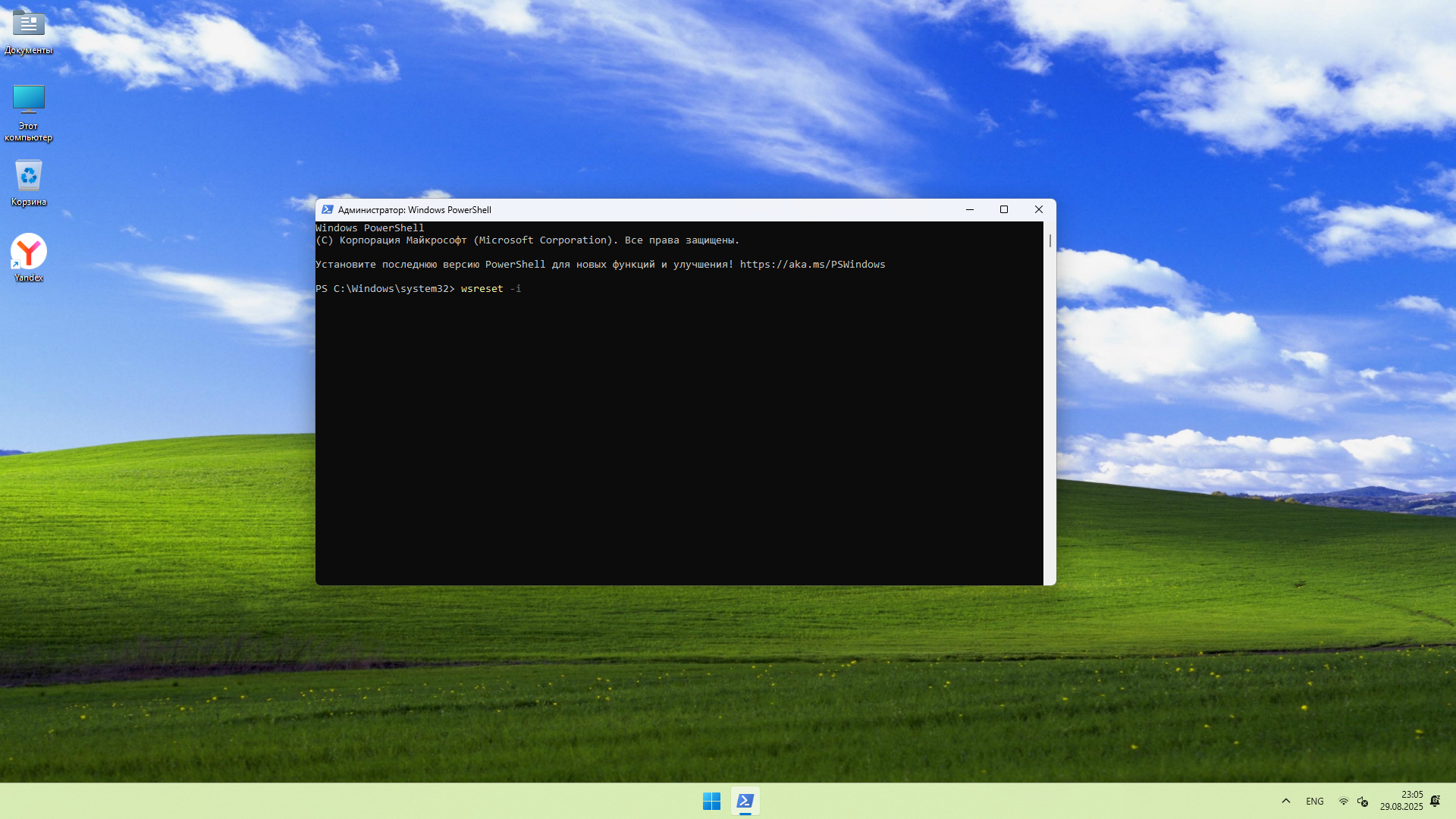
Task: Open the Windows Start menu
Action: (711, 802)
